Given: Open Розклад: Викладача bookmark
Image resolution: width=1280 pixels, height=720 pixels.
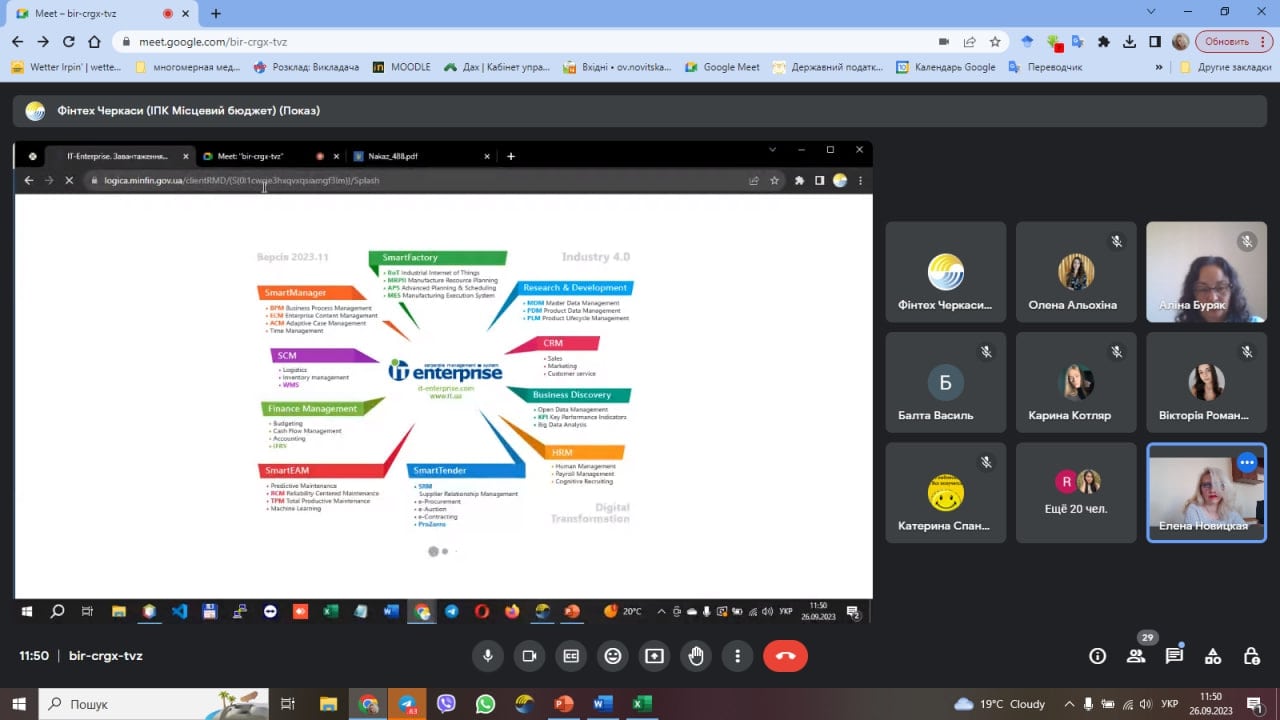Looking at the screenshot, I should point(306,67).
